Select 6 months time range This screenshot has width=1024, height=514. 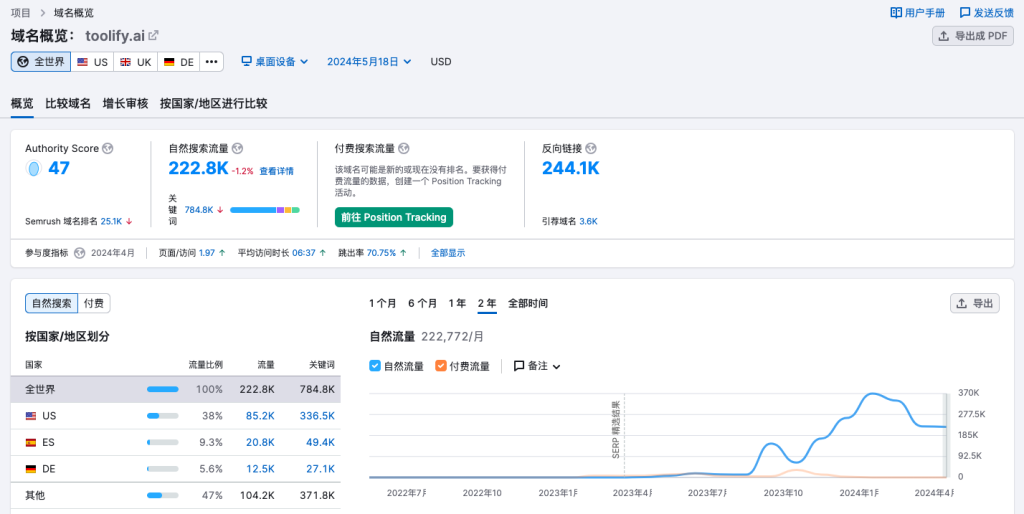coord(423,303)
